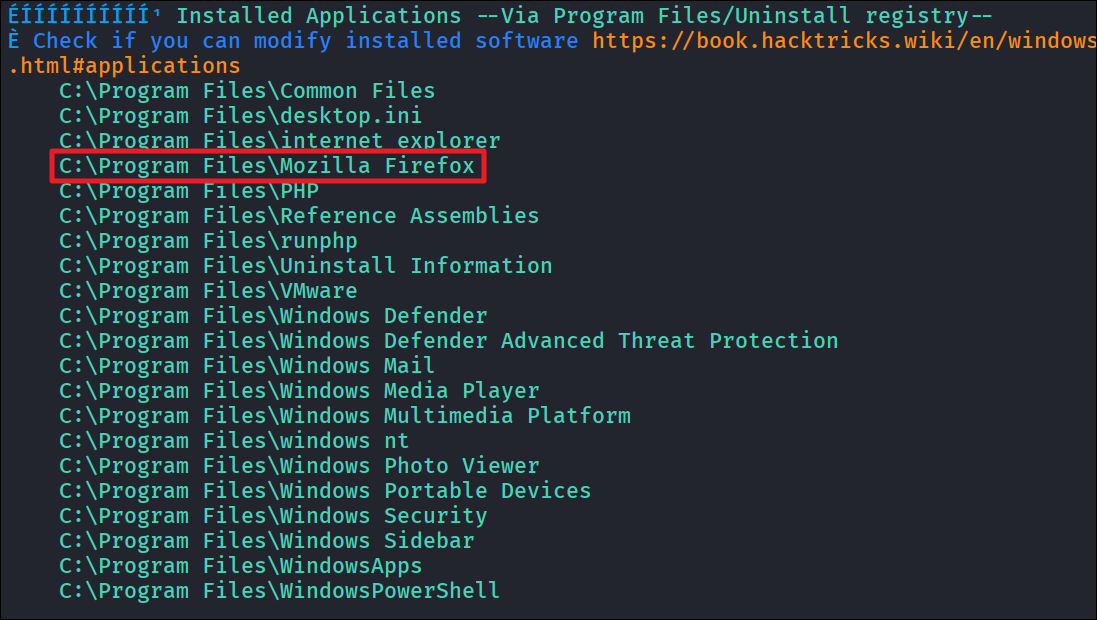Click the windows nt path line
The width and height of the screenshot is (1097, 620).
pyautogui.click(x=234, y=441)
